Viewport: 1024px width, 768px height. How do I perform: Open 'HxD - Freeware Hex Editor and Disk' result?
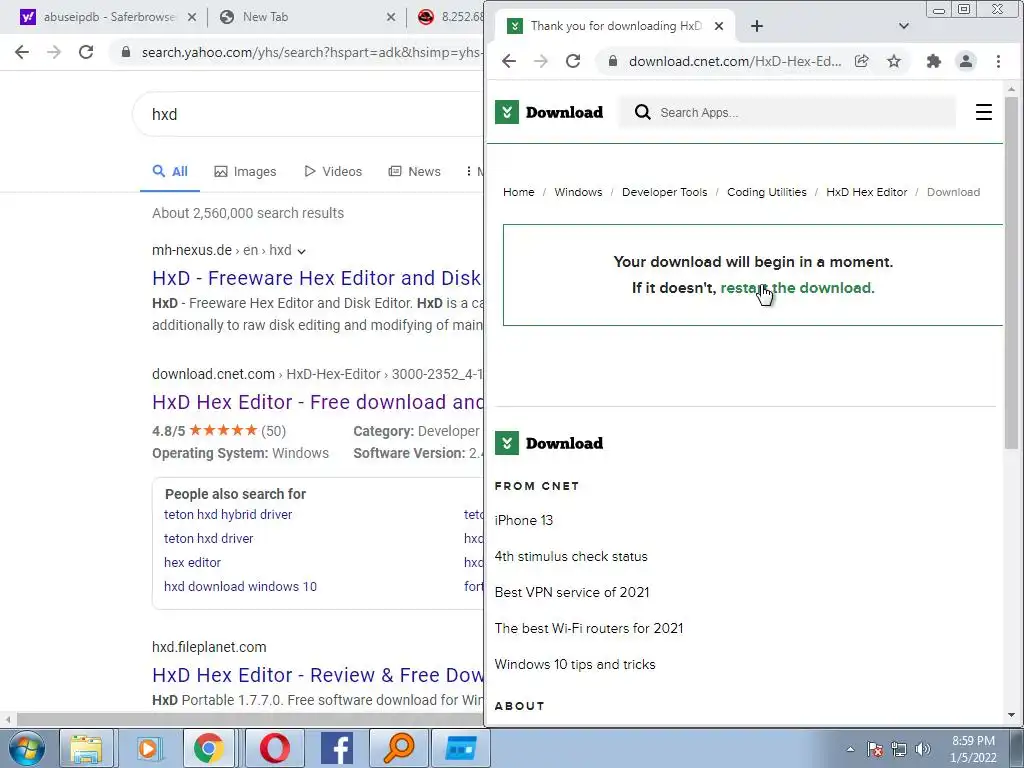(317, 278)
